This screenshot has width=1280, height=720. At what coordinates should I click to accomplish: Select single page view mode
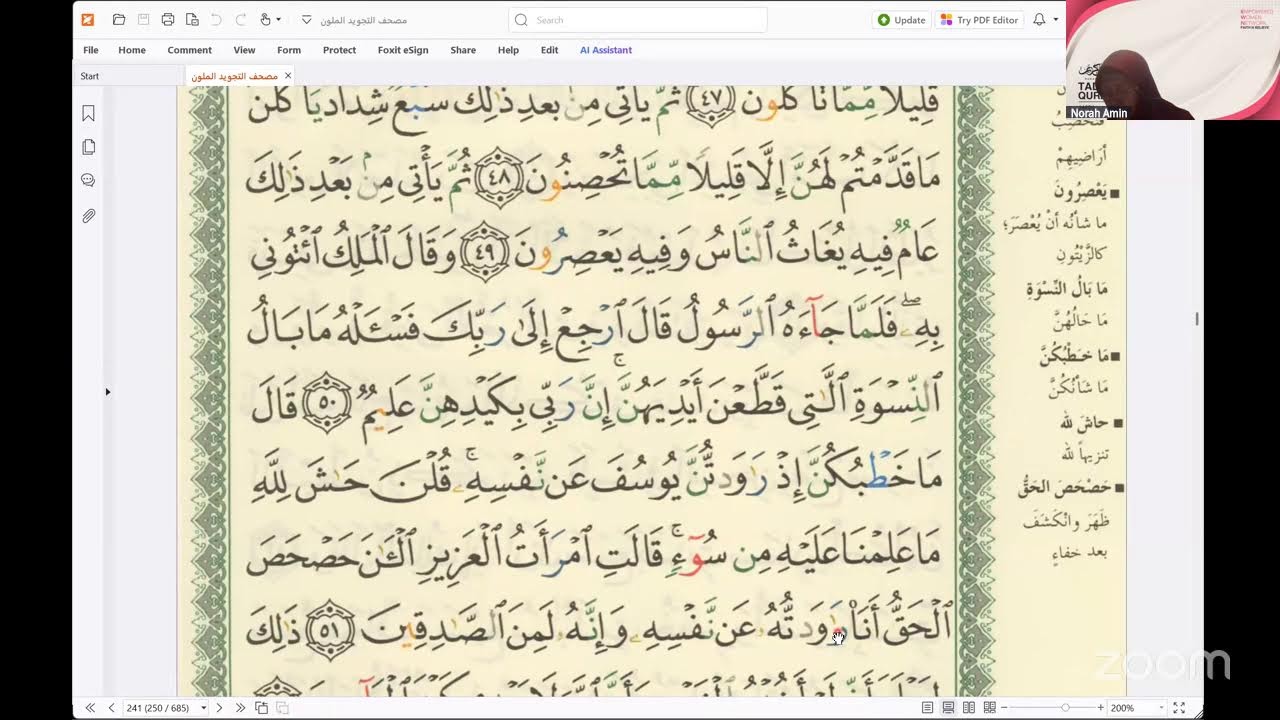click(x=927, y=708)
